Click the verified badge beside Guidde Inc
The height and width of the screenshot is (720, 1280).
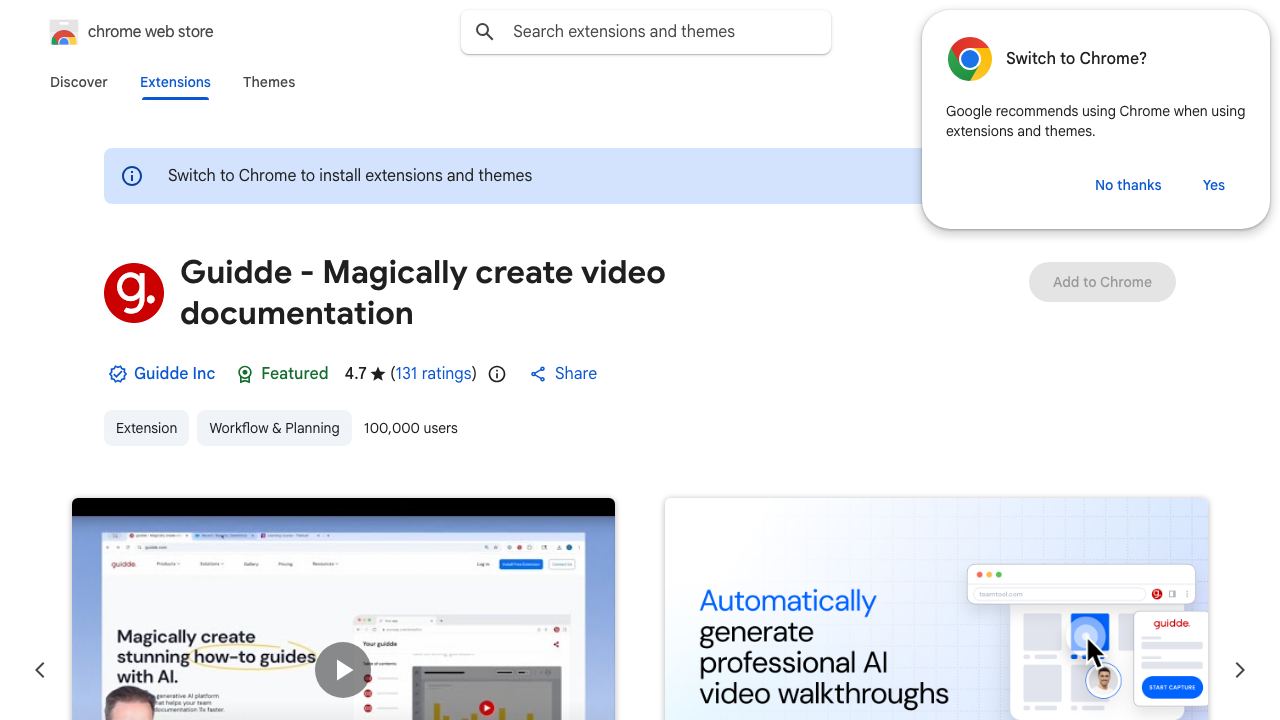pos(117,374)
